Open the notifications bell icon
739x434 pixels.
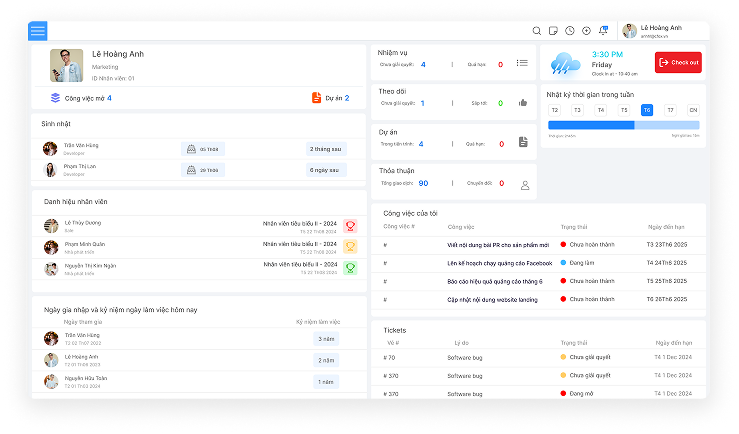click(603, 31)
